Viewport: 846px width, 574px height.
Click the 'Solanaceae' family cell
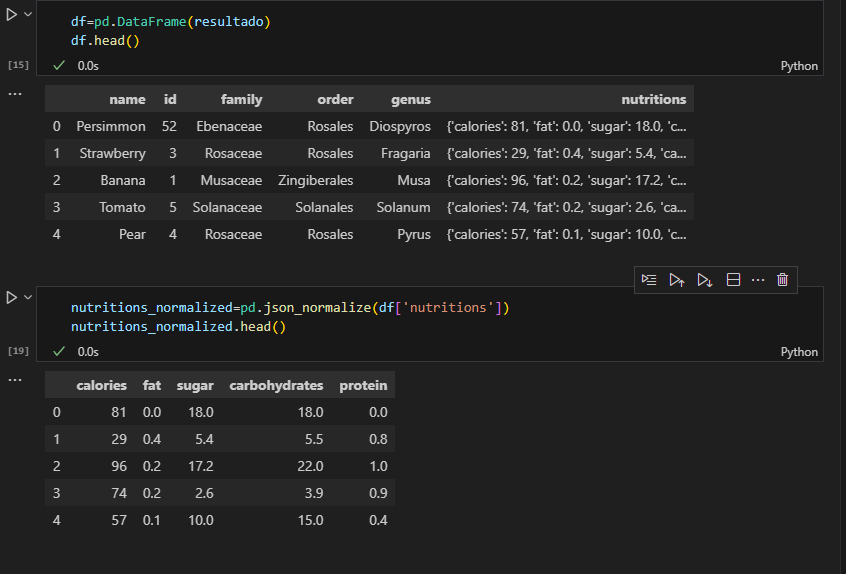coord(227,207)
